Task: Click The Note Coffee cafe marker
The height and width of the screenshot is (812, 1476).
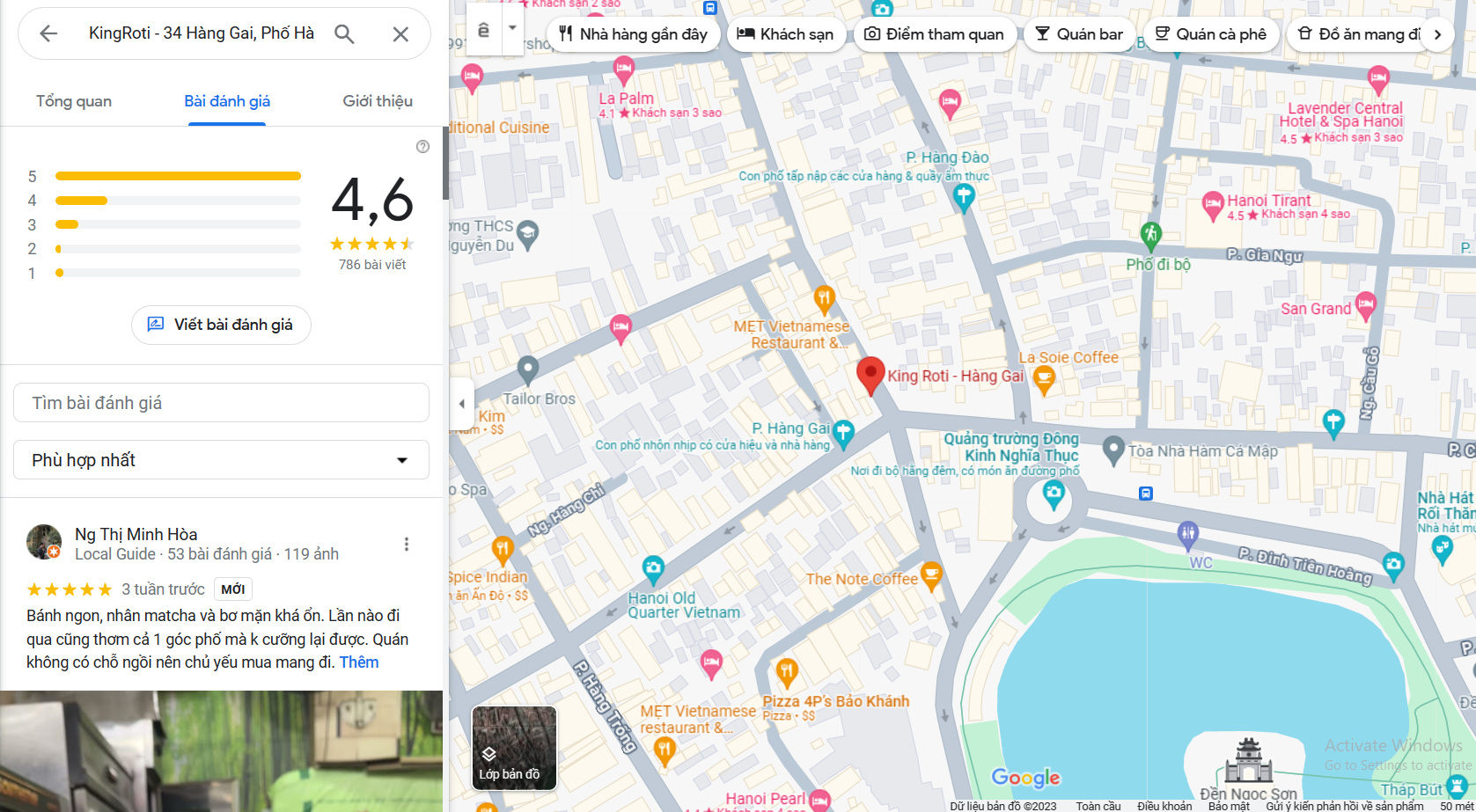Action: pyautogui.click(x=931, y=576)
